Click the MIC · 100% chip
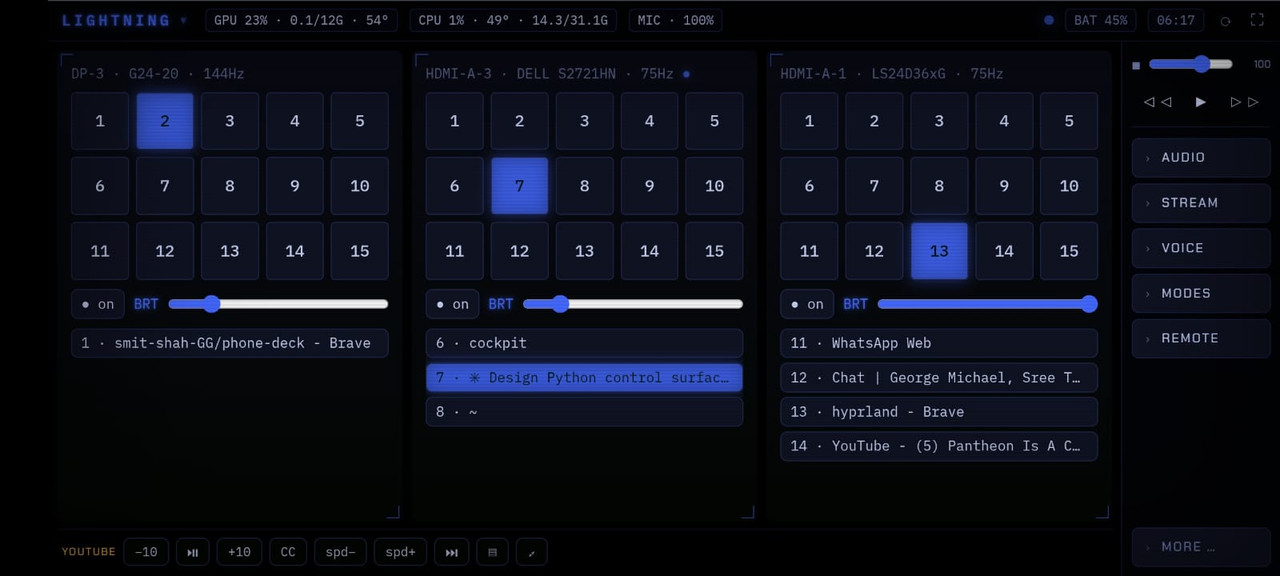 [x=676, y=20]
